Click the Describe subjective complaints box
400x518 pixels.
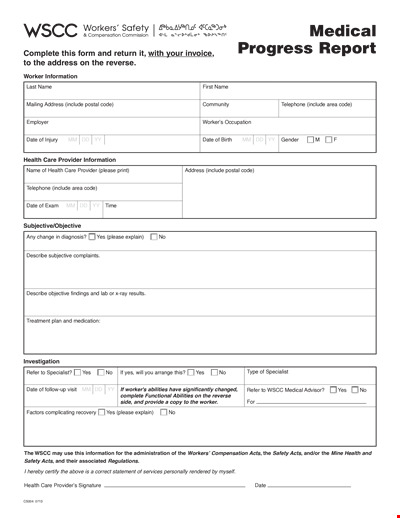(200, 270)
